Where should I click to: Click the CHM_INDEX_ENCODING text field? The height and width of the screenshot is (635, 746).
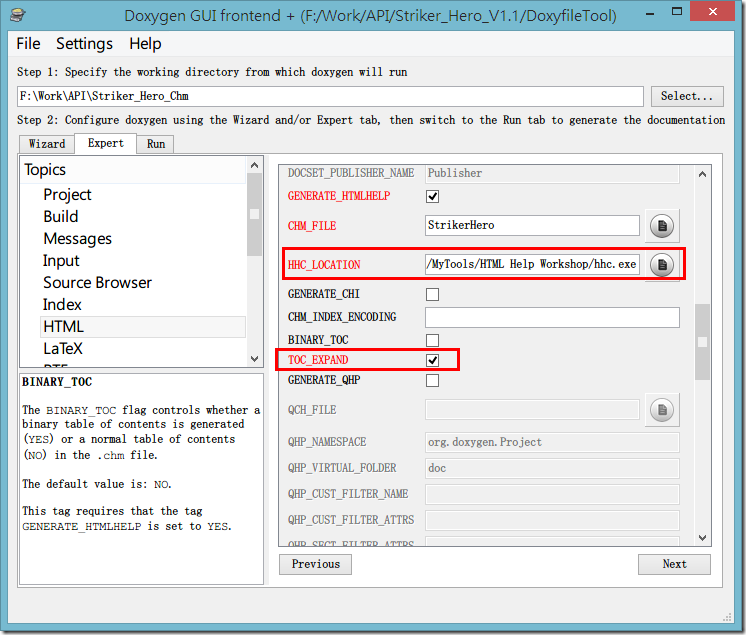(552, 317)
